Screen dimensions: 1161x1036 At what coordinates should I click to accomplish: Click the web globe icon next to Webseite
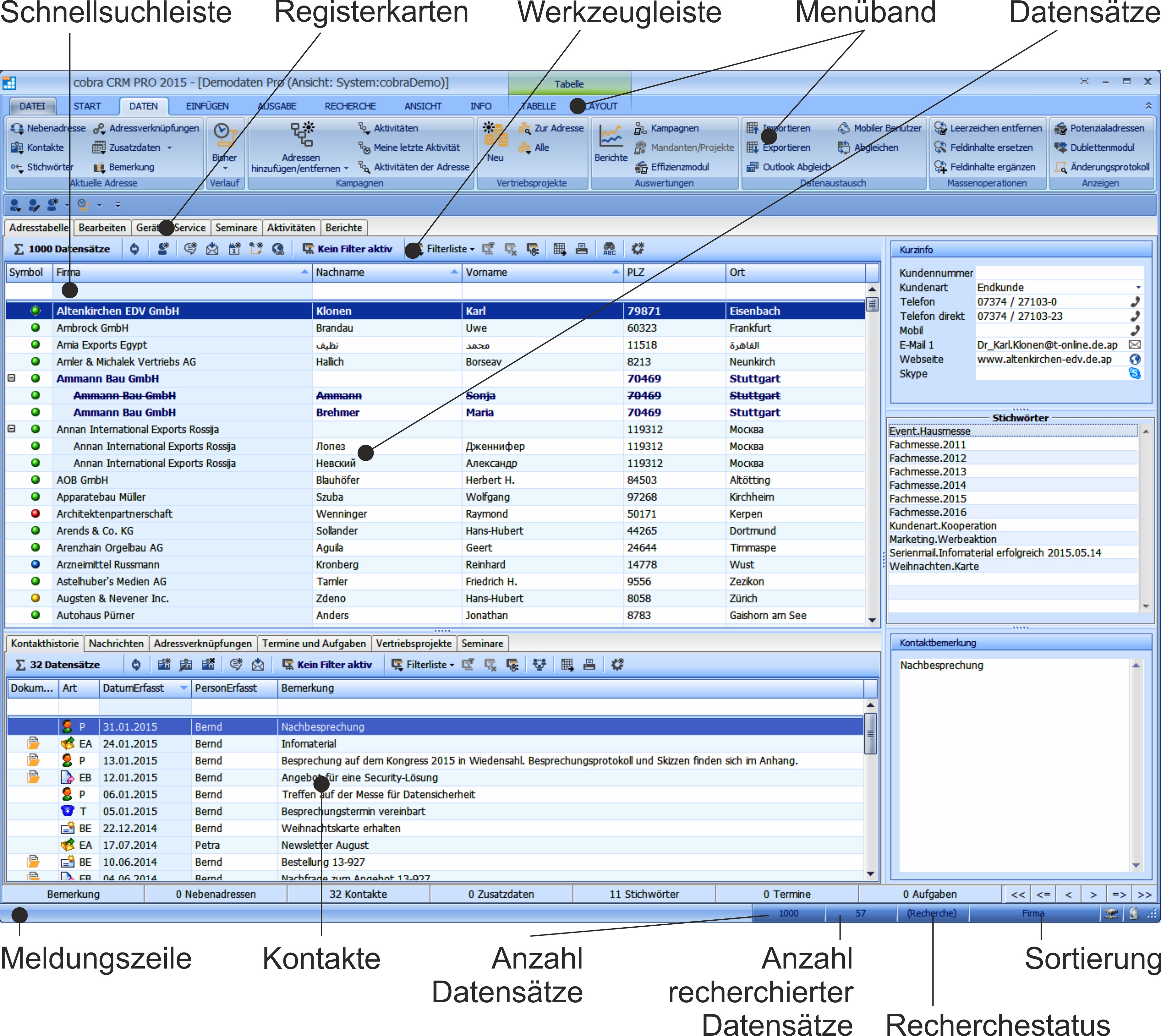tap(1135, 359)
